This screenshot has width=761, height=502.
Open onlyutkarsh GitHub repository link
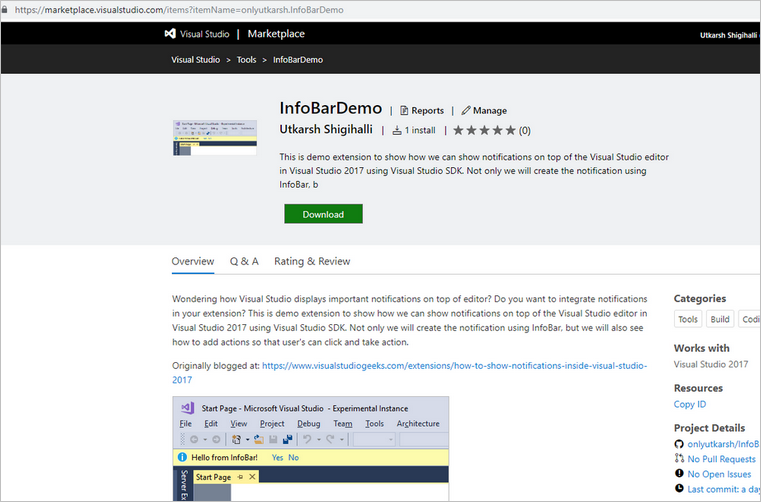click(723, 444)
